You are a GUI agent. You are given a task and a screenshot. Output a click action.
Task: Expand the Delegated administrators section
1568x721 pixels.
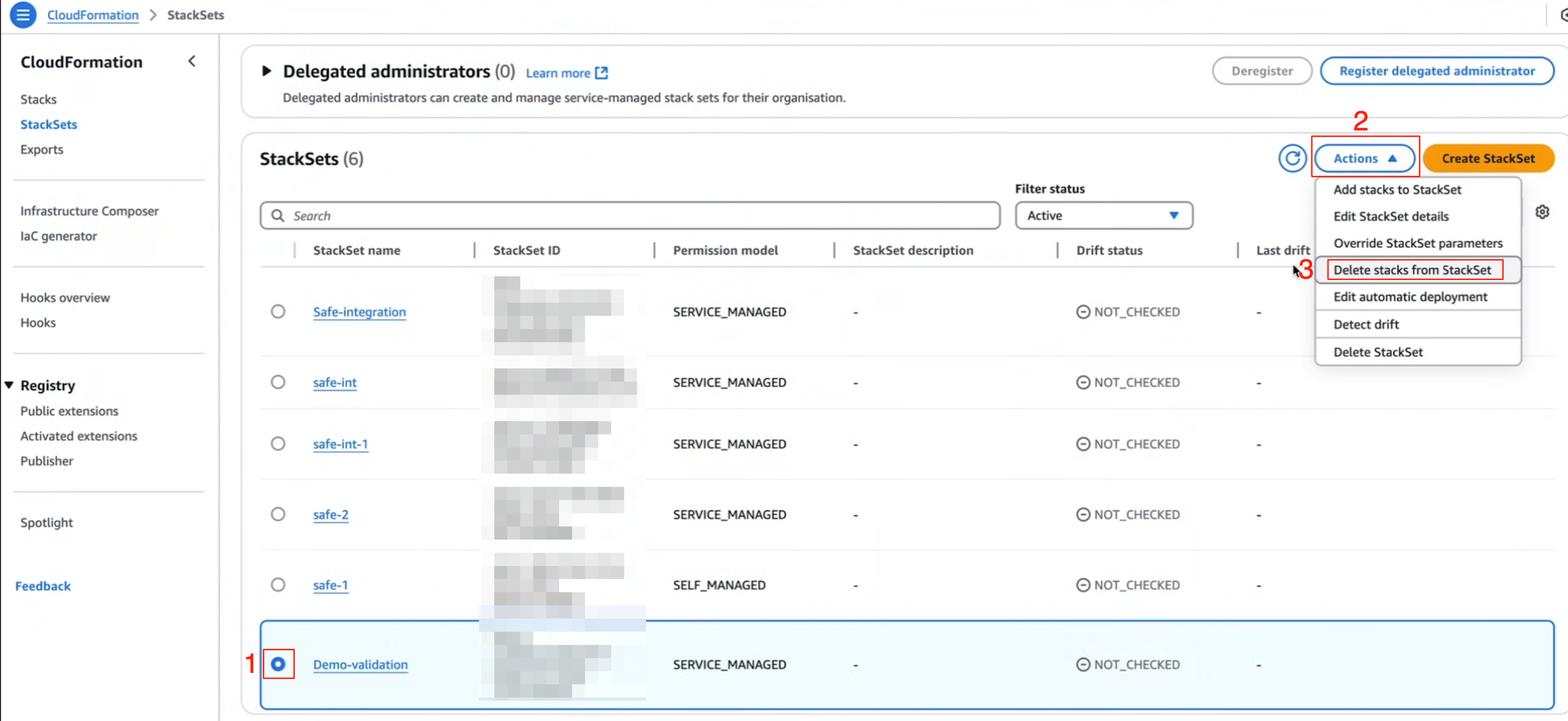pyautogui.click(x=266, y=71)
